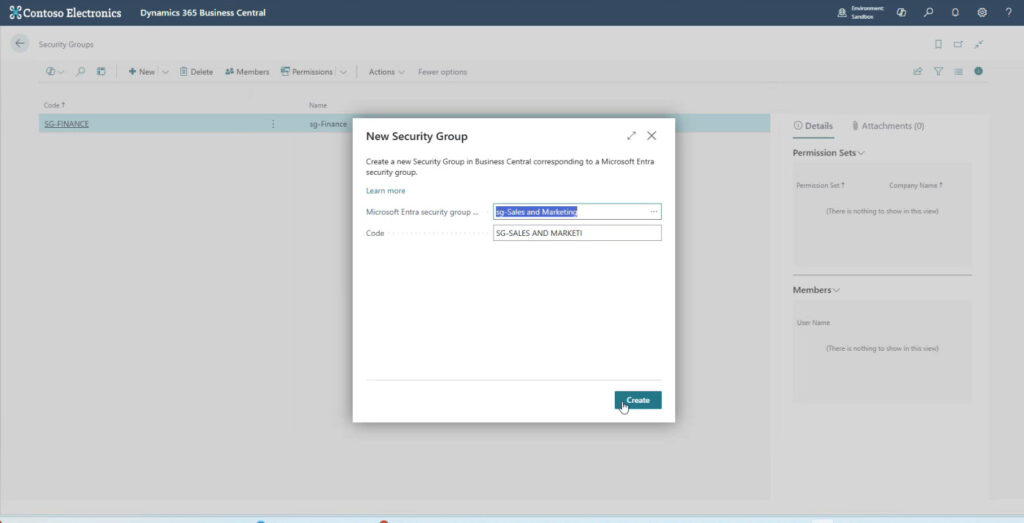Click Fewer options

click(442, 72)
